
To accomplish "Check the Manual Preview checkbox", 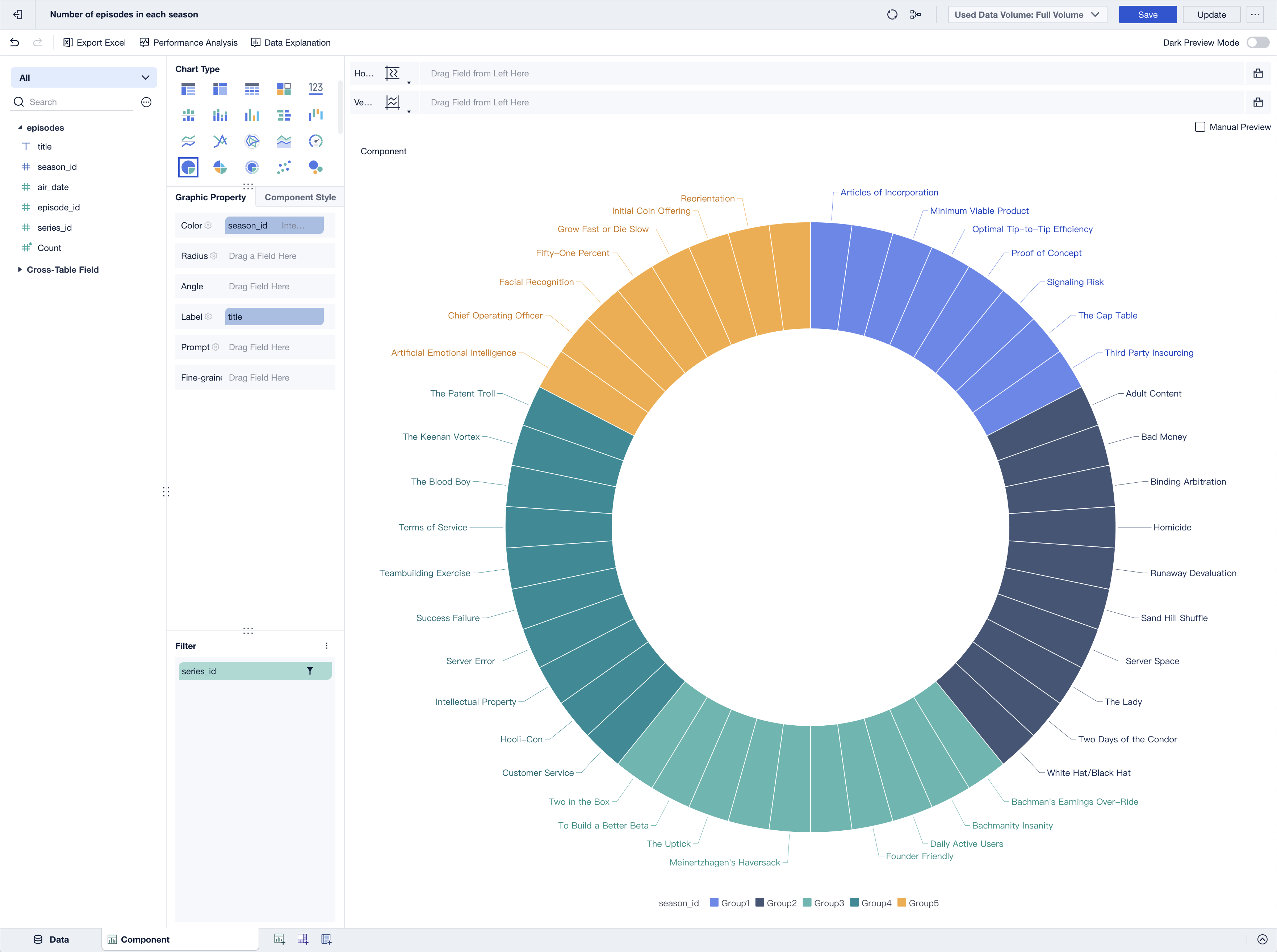I will pos(1200,127).
